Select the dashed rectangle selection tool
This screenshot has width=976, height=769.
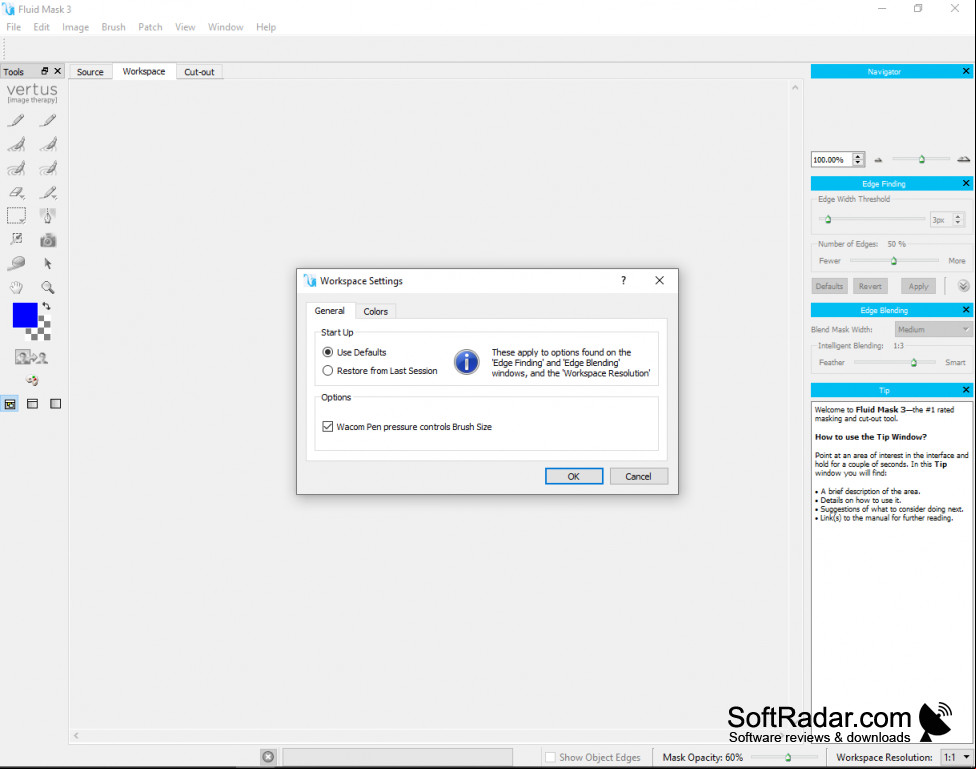click(17, 215)
